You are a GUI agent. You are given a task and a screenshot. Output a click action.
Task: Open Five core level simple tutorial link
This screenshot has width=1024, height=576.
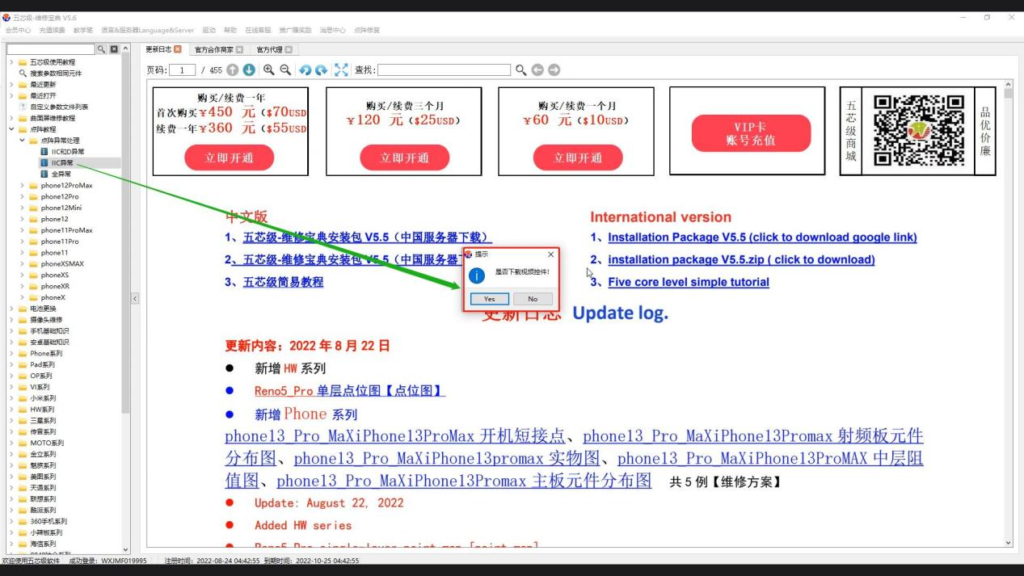pos(688,282)
